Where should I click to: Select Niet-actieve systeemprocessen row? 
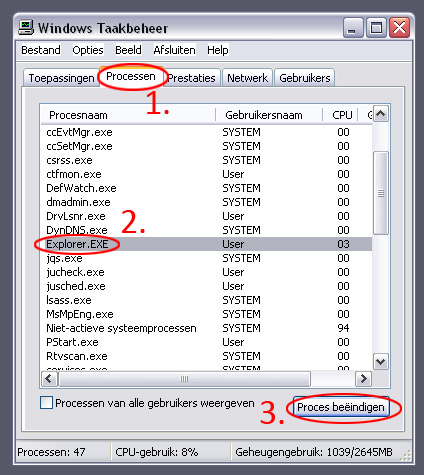pyautogui.click(x=206, y=328)
